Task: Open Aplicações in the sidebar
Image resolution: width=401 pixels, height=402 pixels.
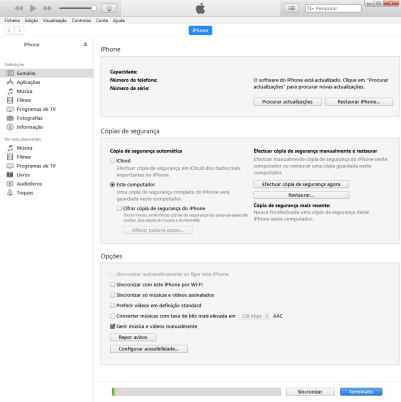Action: 28,82
